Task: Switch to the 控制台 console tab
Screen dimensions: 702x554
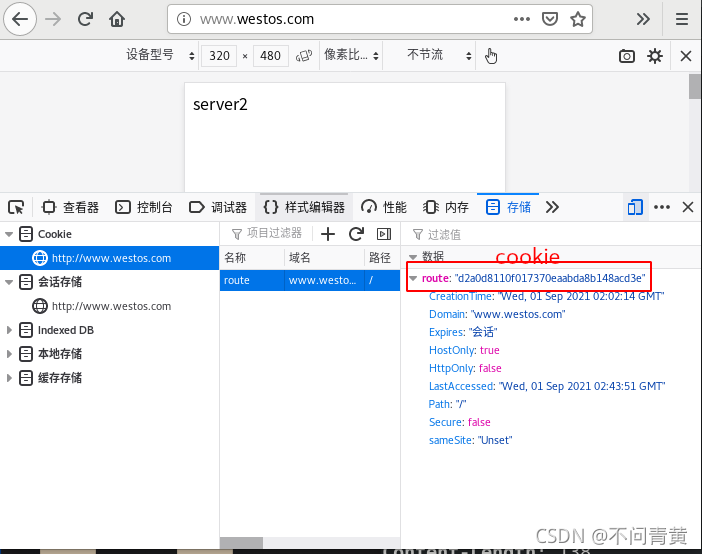Action: (144, 207)
